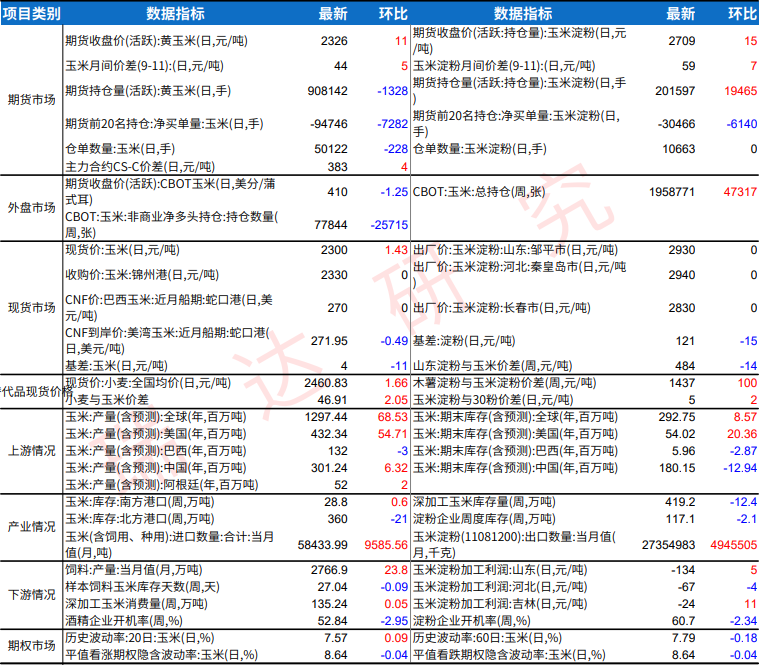The height and width of the screenshot is (665, 767).
Task: Click value 271.95 for 美湾玉米 CNF price
Action: click(x=329, y=341)
